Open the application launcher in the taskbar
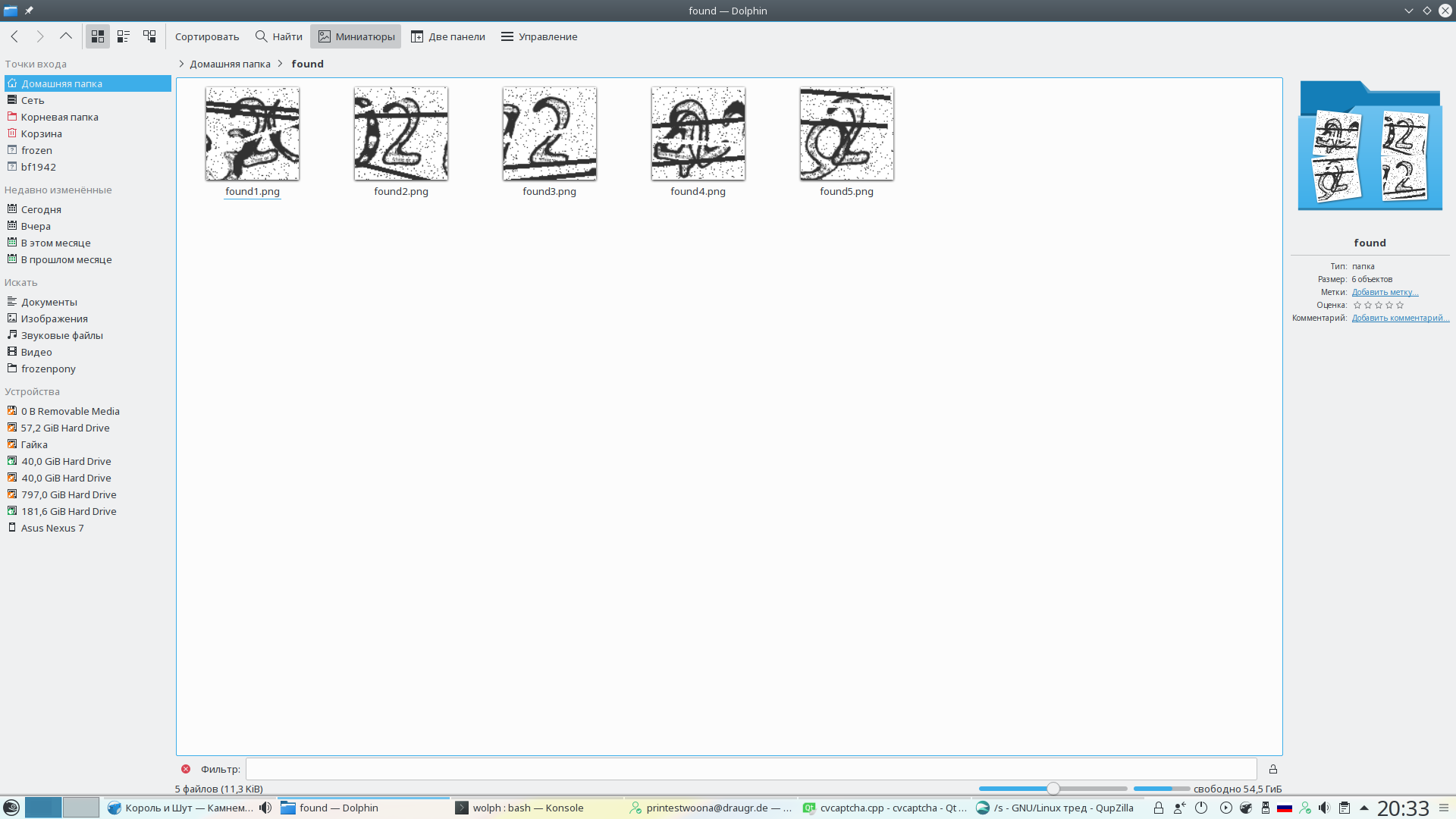Image resolution: width=1456 pixels, height=819 pixels. pos(11,808)
